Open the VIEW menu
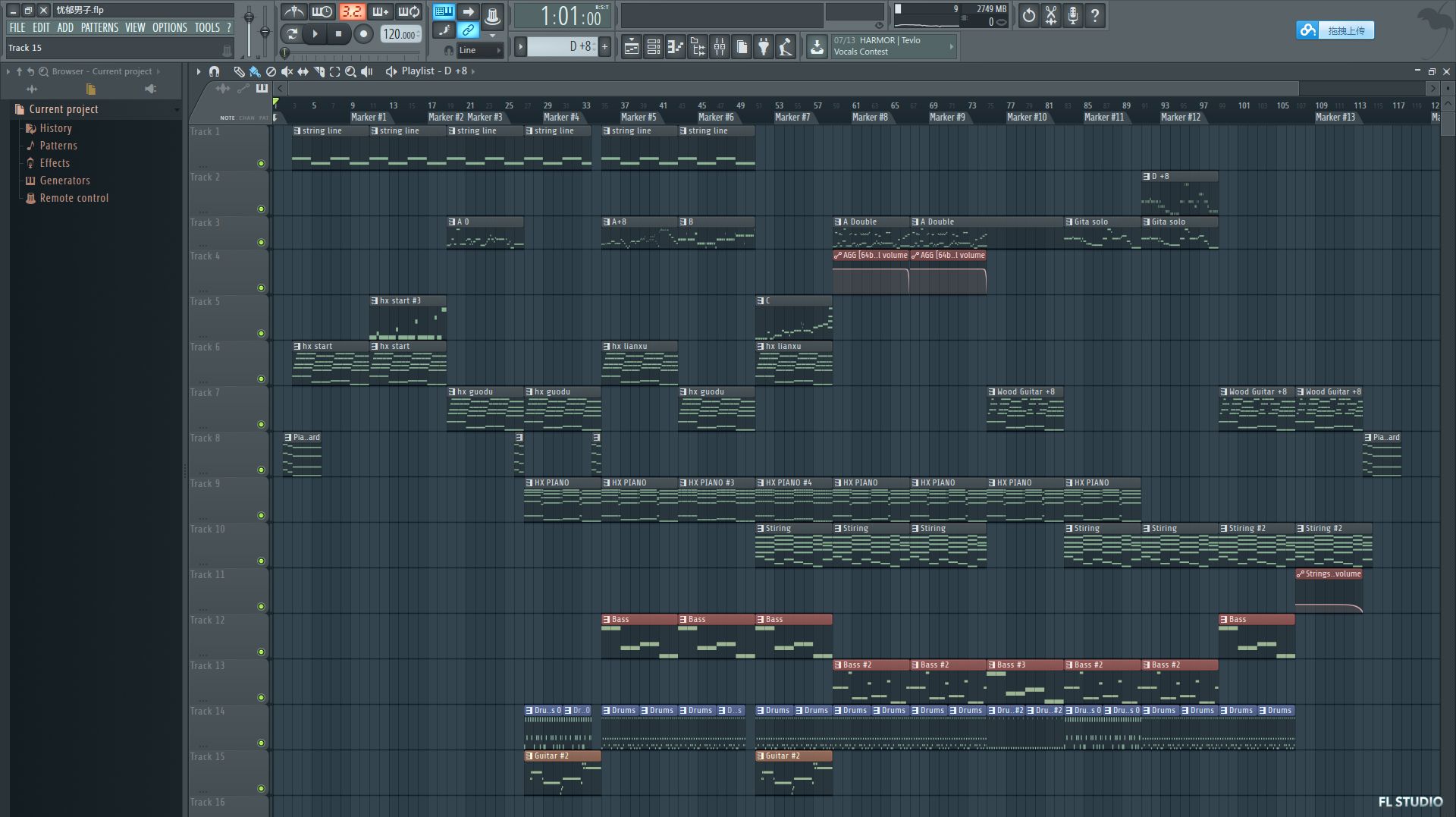 (135, 27)
